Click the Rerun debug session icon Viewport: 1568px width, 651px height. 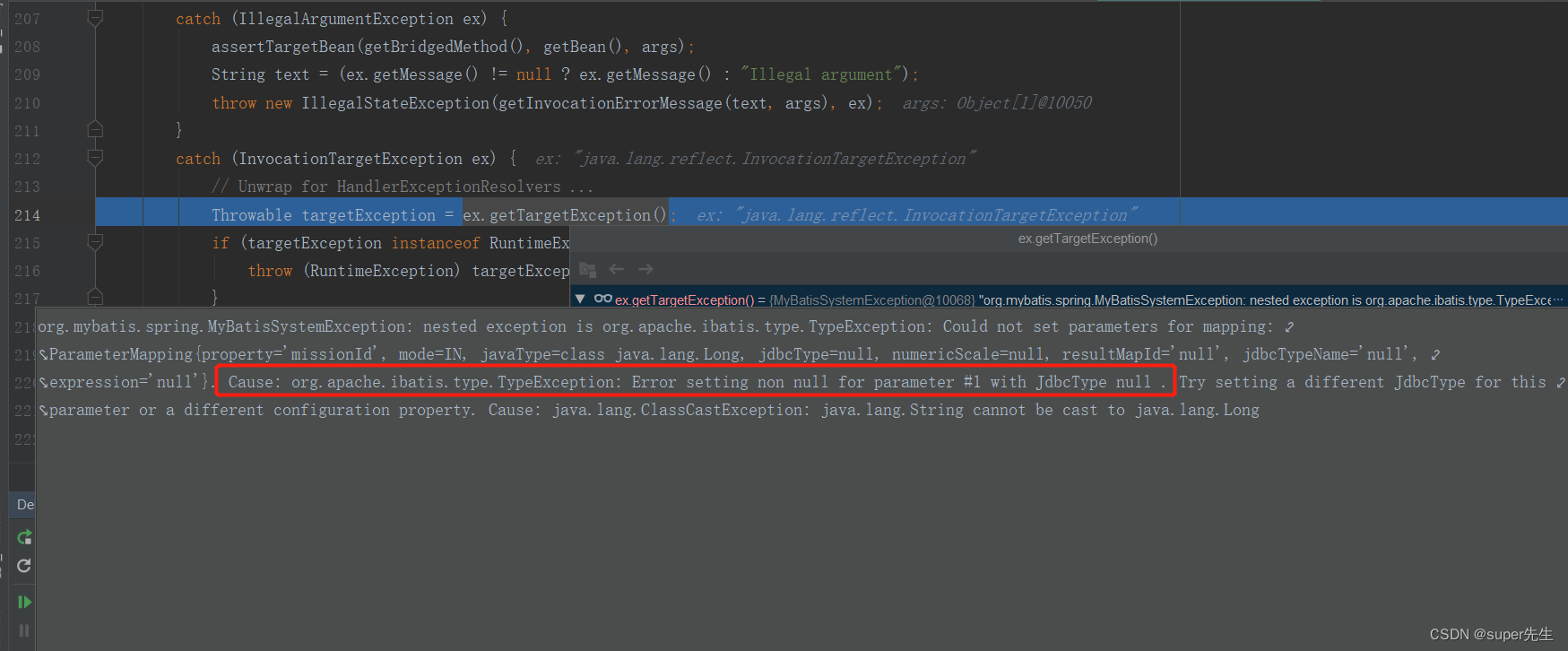click(x=24, y=537)
